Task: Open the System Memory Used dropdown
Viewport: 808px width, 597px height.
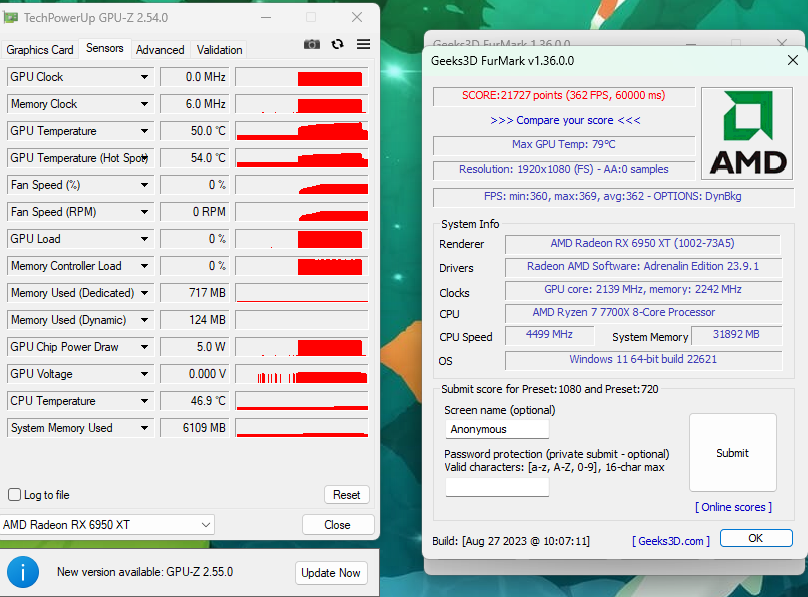Action: coord(144,428)
